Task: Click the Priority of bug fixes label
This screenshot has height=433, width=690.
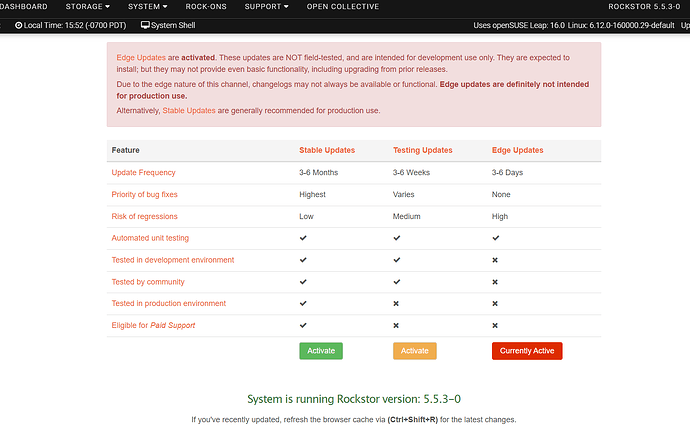Action: click(x=144, y=194)
